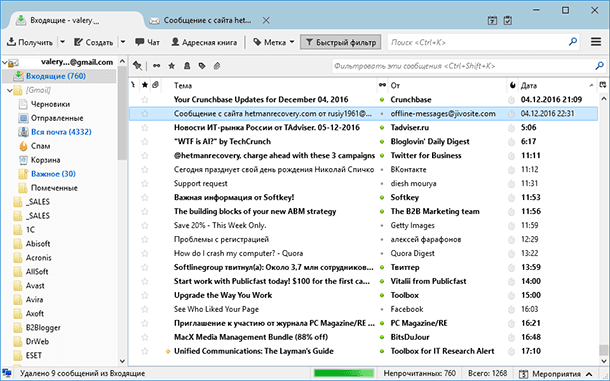Star the Crunchbase Updates message
Viewport: 610px width, 381px height.
(145, 100)
